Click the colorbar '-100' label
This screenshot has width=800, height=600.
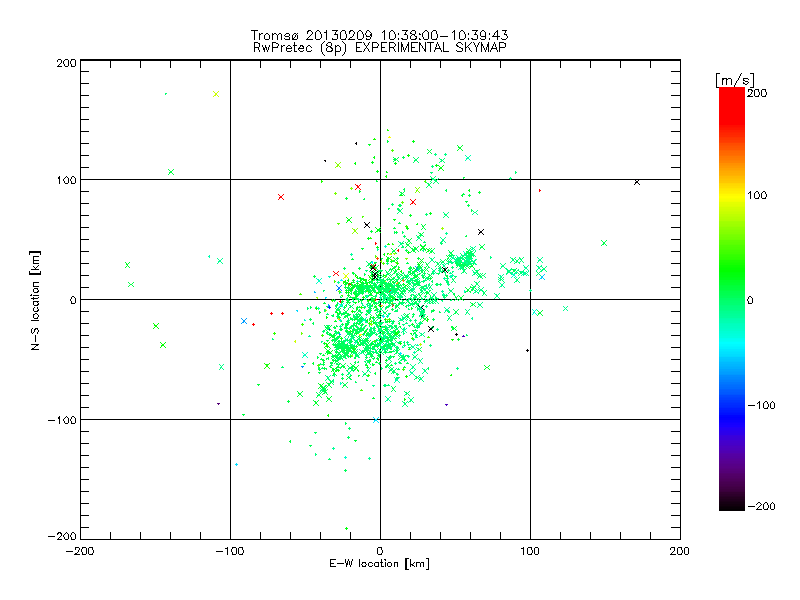761,405
